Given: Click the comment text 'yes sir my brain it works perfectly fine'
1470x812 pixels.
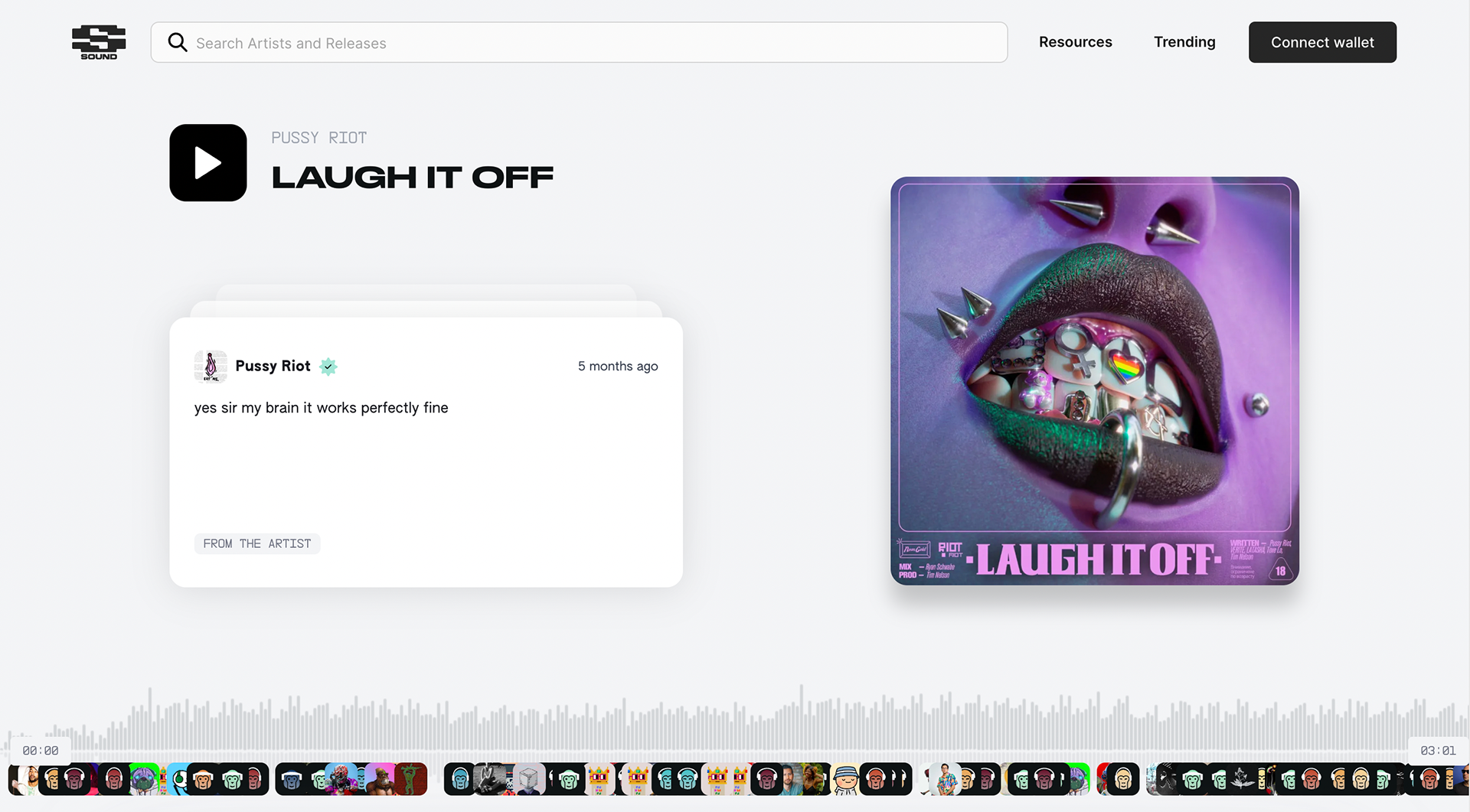Looking at the screenshot, I should tap(322, 408).
